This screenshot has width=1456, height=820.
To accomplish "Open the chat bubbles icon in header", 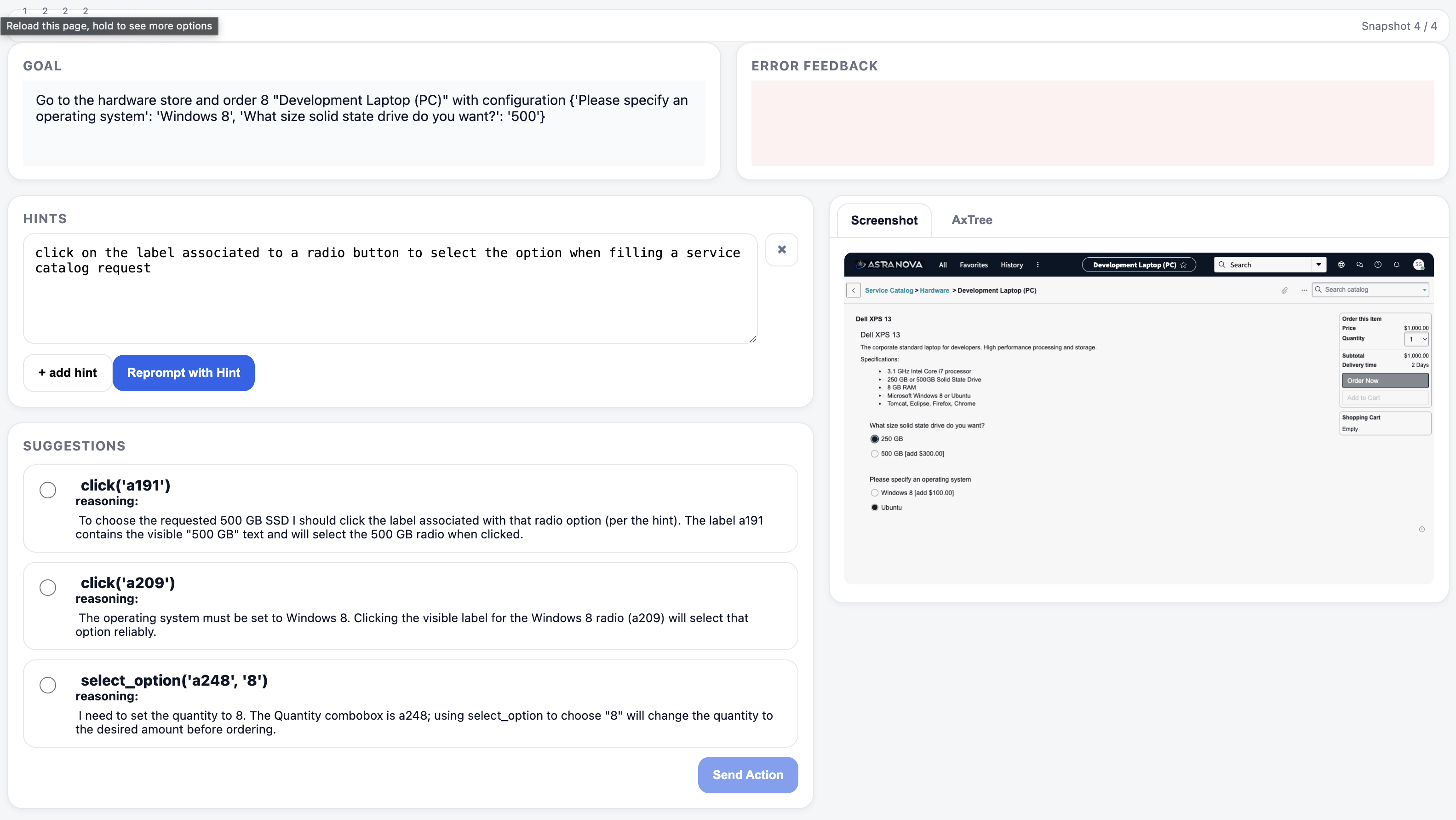I will click(1359, 265).
